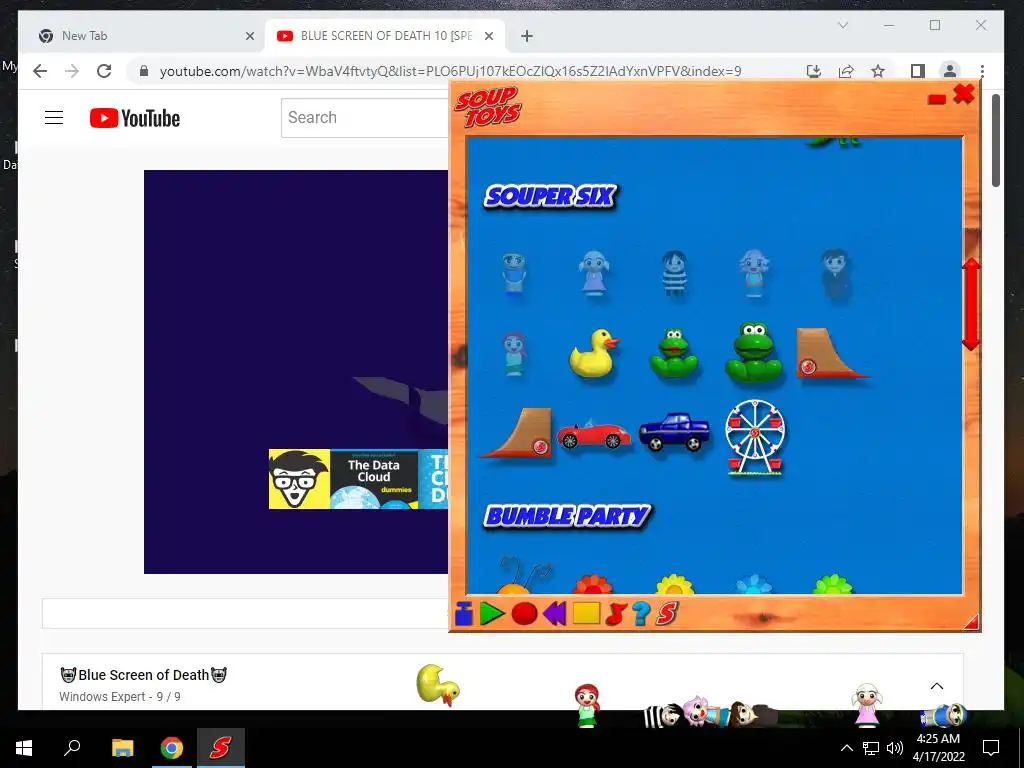Click the Bumble Party category heading

point(567,516)
